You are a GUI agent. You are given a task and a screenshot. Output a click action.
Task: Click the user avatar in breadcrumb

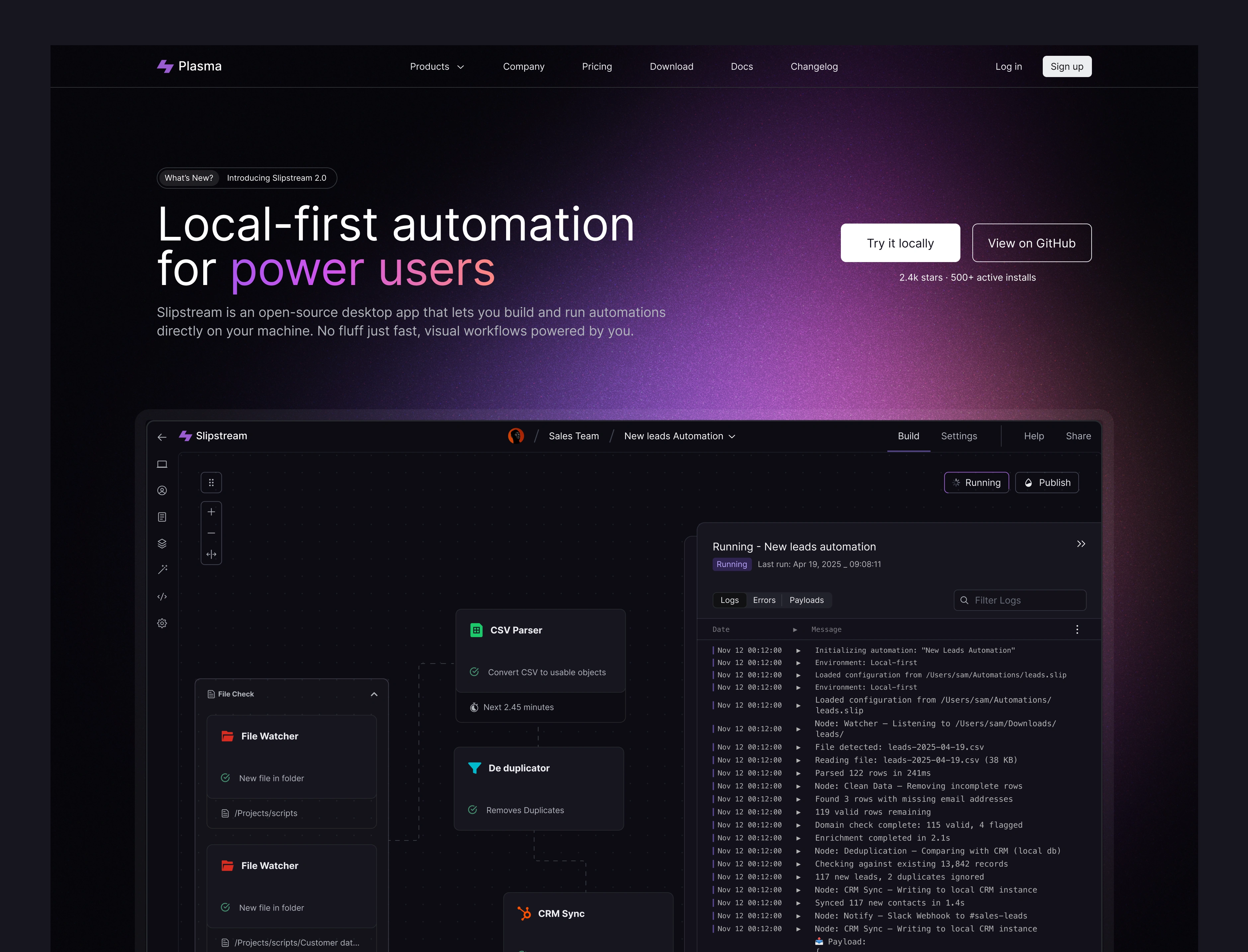(516, 436)
